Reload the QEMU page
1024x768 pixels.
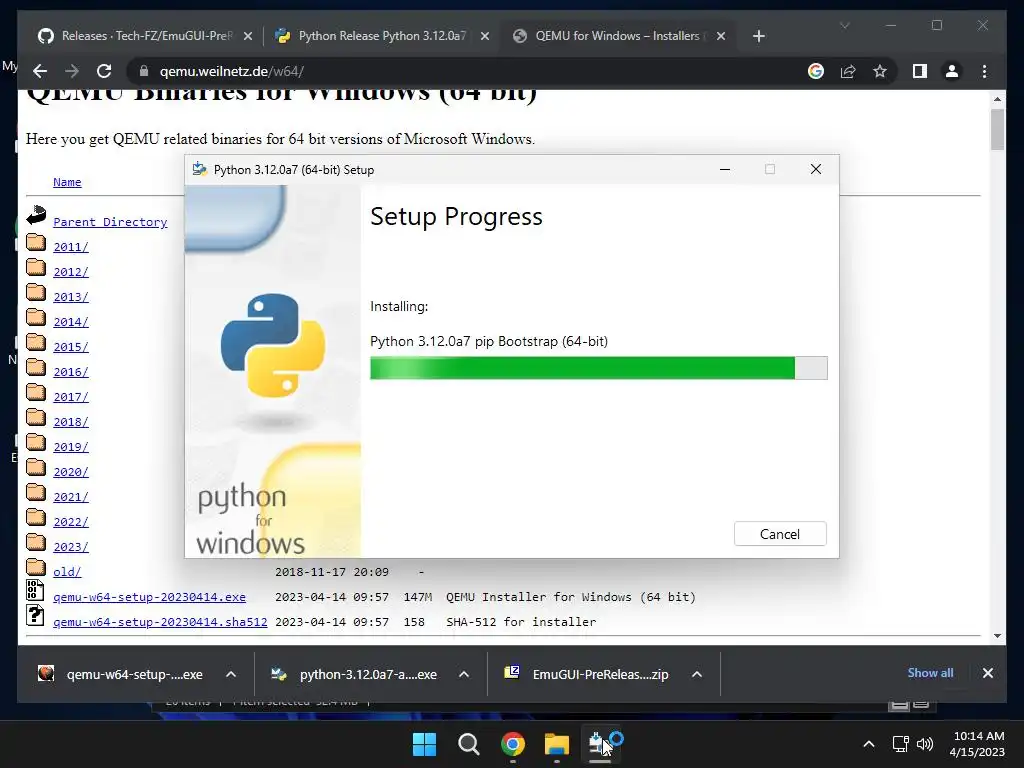coord(104,71)
